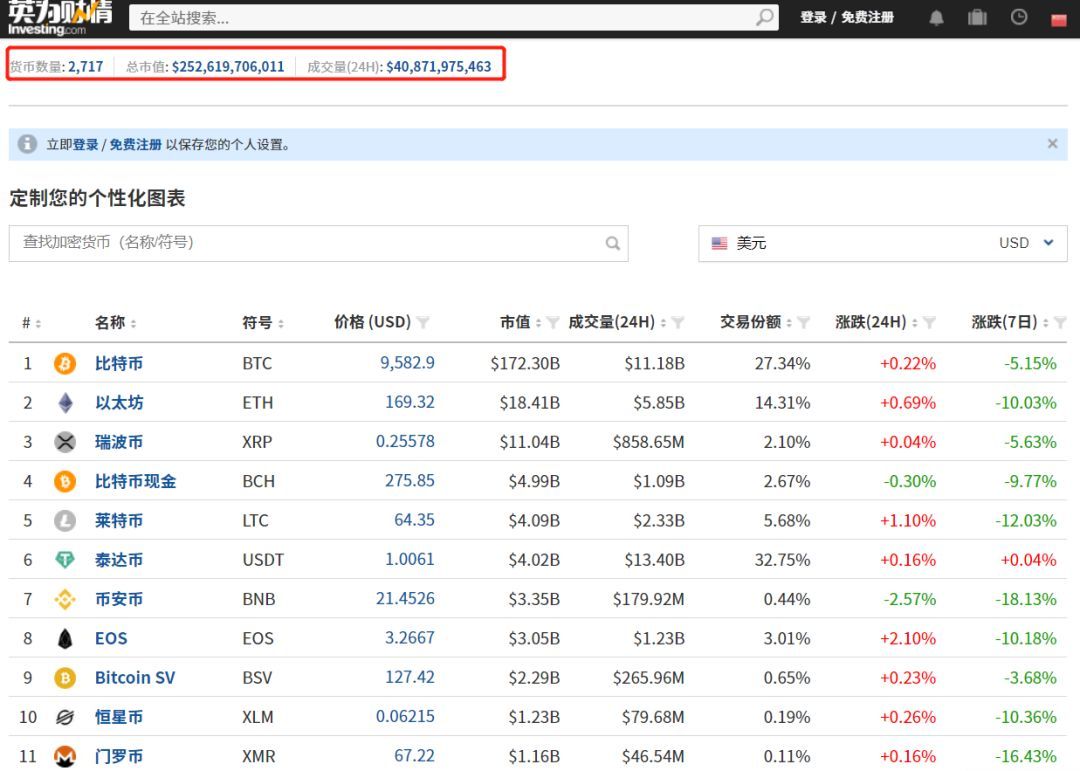Click the BNB 24H change -2.57%
This screenshot has height=771, width=1080.
[910, 599]
